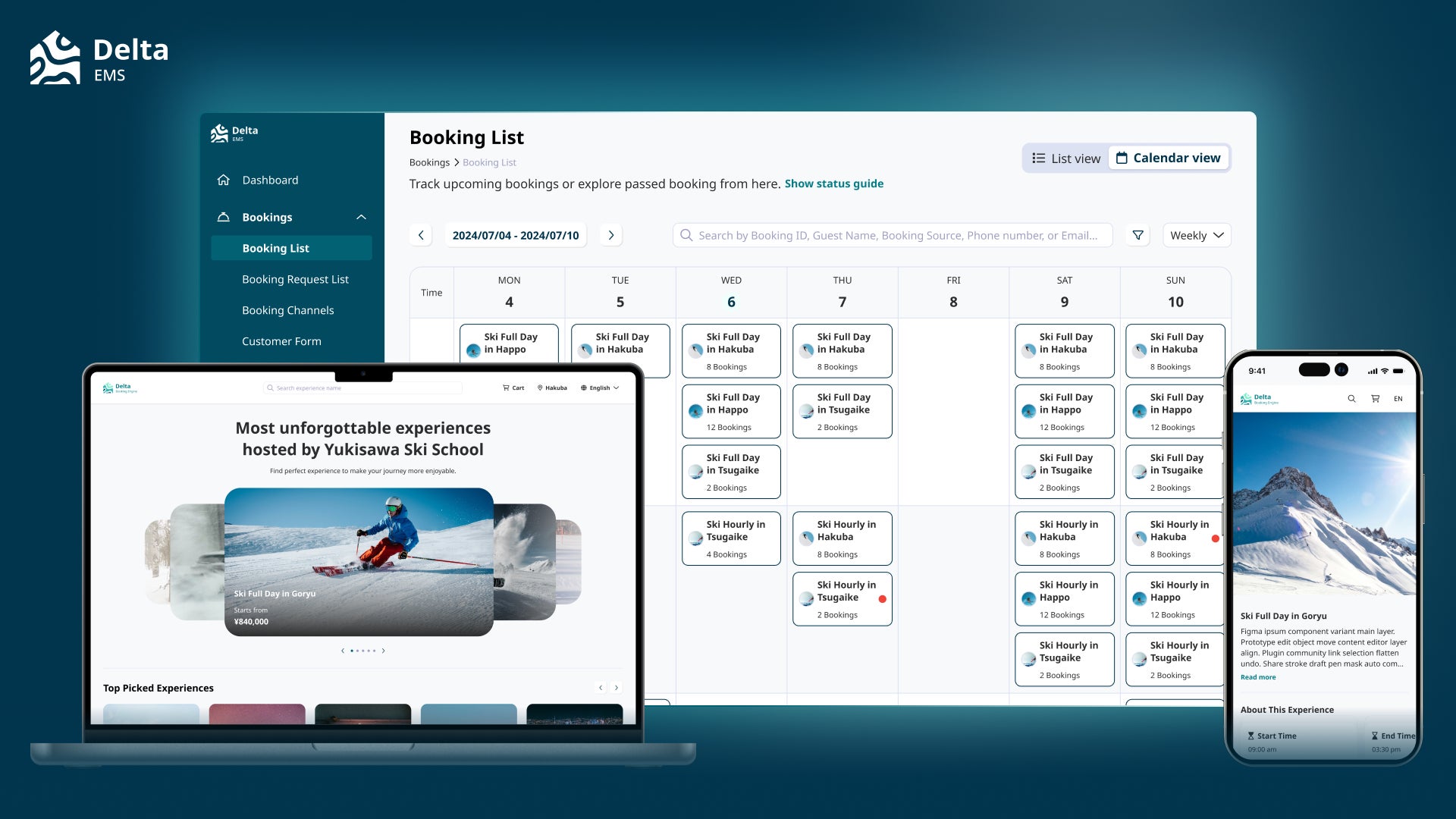The image size is (1456, 819).
Task: Click the List view icon
Action: pyautogui.click(x=1039, y=158)
